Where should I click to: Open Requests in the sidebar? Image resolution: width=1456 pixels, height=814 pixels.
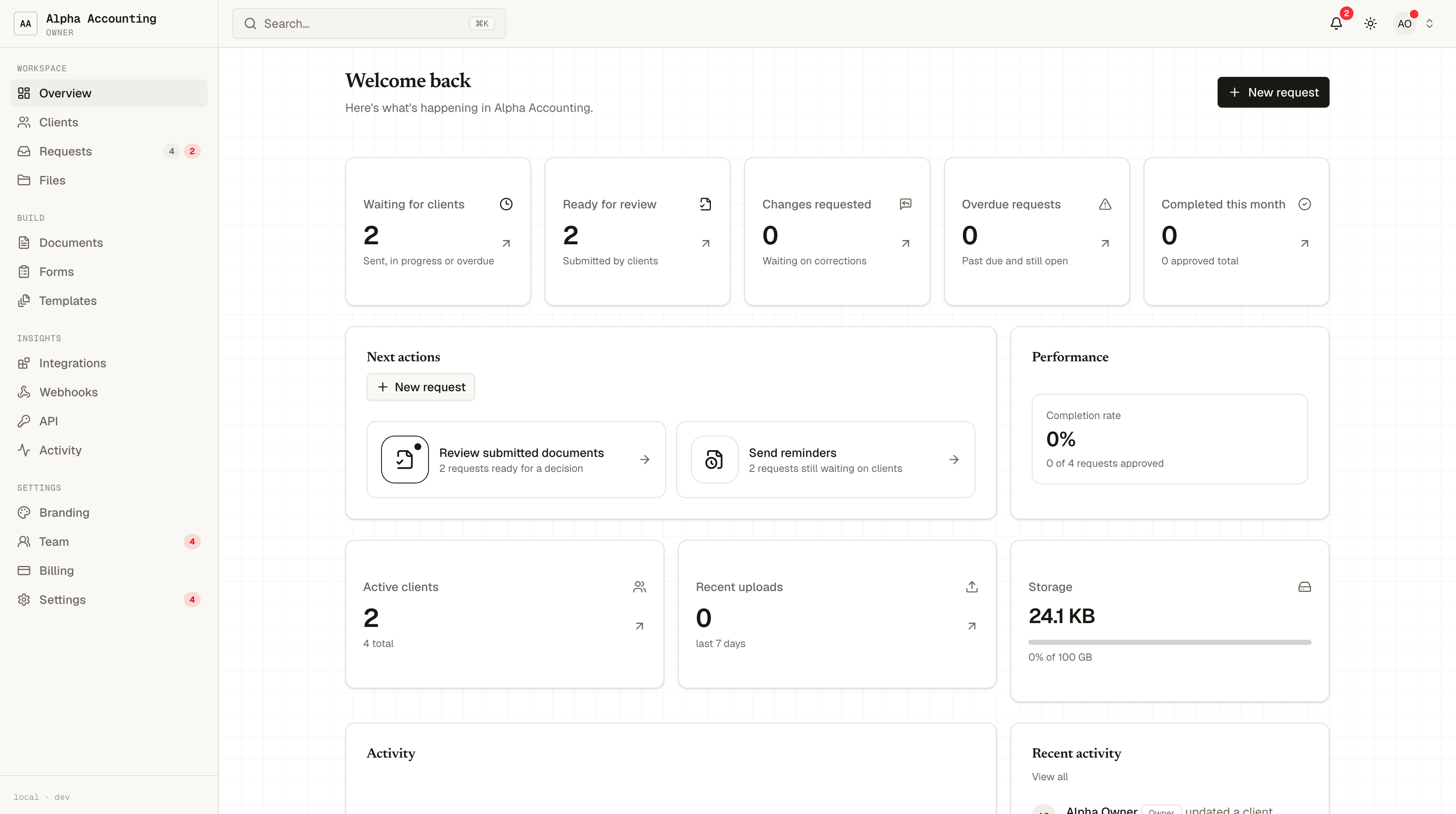[x=109, y=151]
